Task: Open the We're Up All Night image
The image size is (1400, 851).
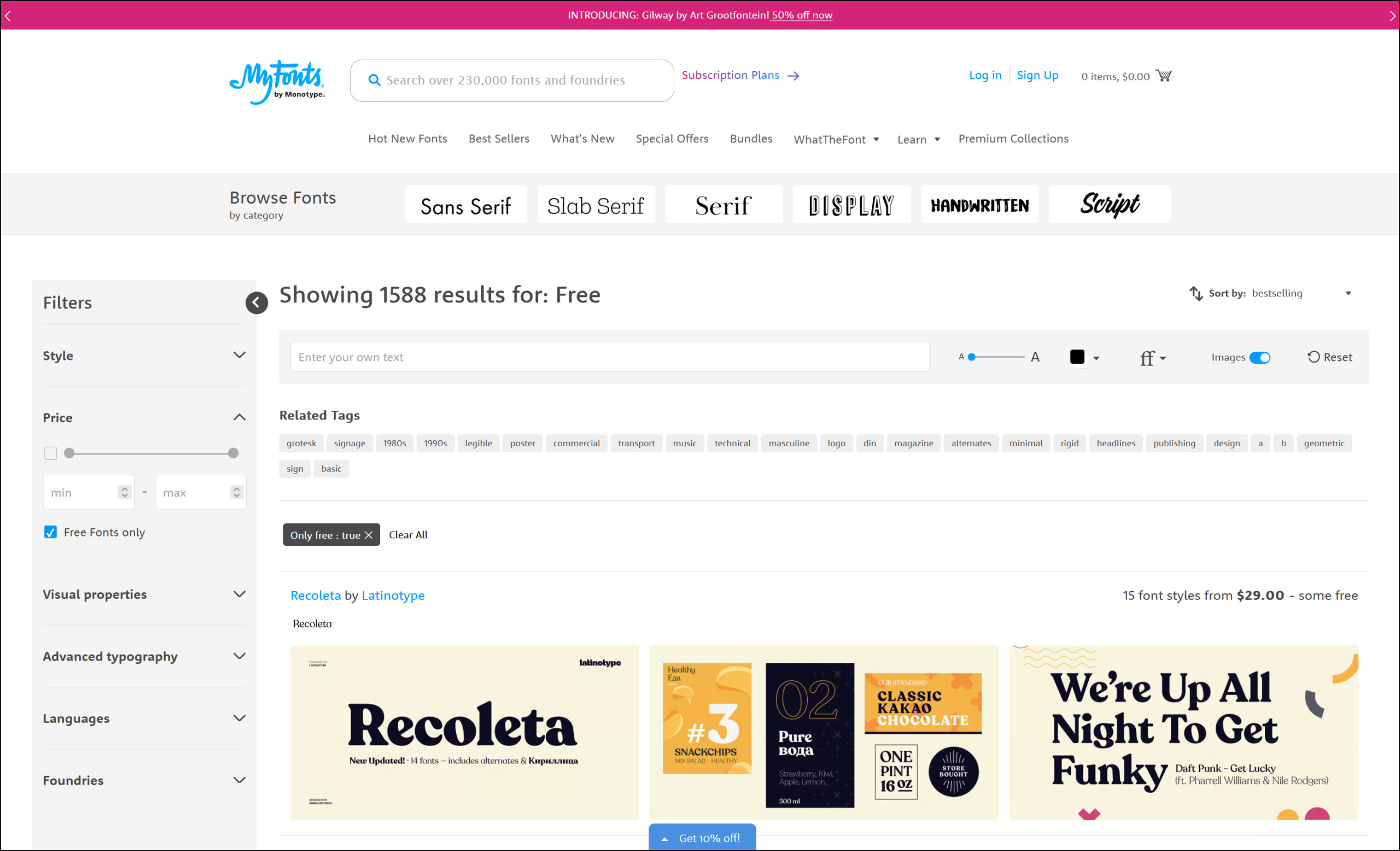Action: (x=1183, y=732)
